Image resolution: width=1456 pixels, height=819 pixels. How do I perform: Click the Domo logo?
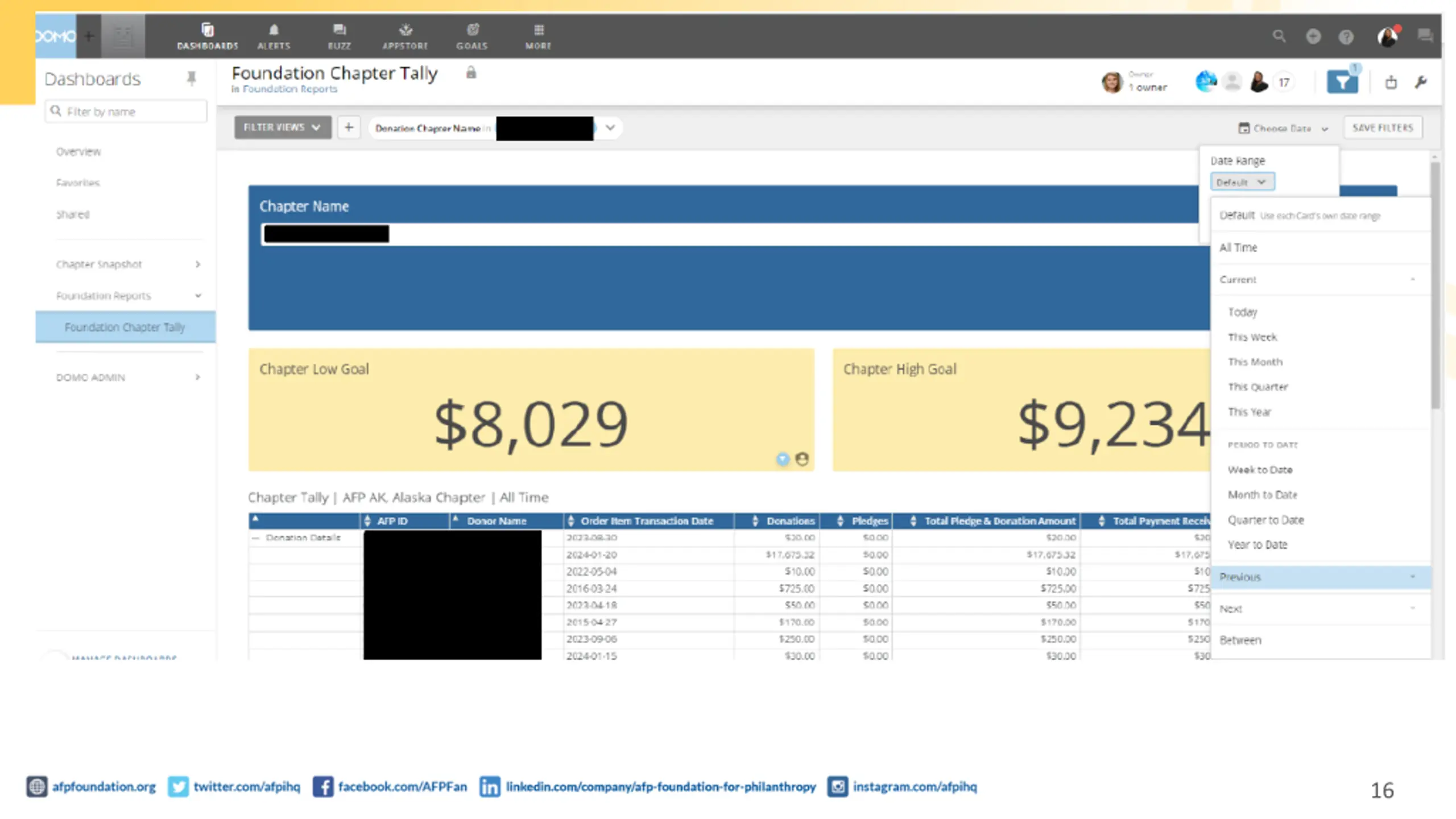tap(55, 36)
